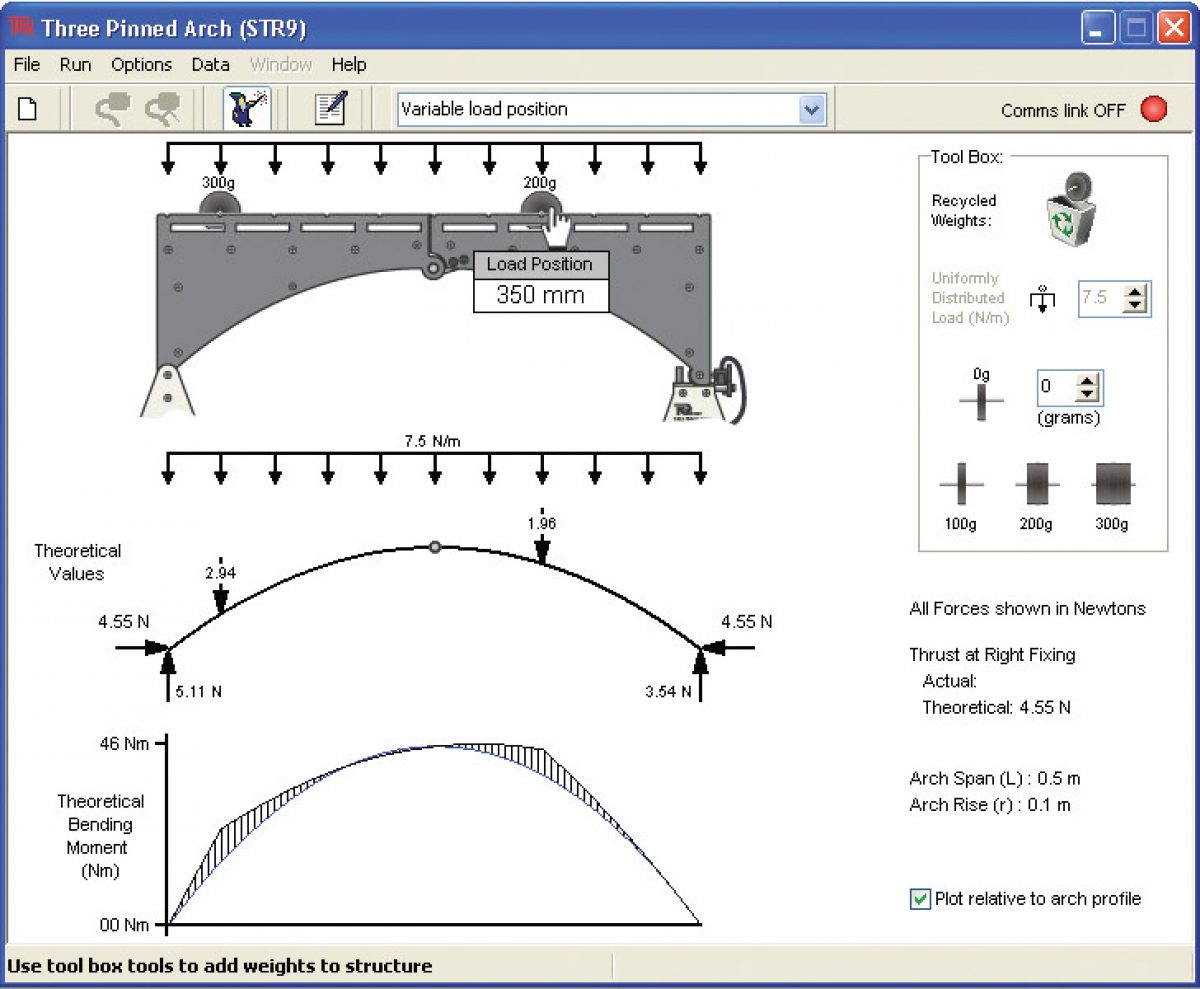The height and width of the screenshot is (989, 1200).
Task: Select the 200g weight in the Tool Box
Action: [x=1037, y=486]
